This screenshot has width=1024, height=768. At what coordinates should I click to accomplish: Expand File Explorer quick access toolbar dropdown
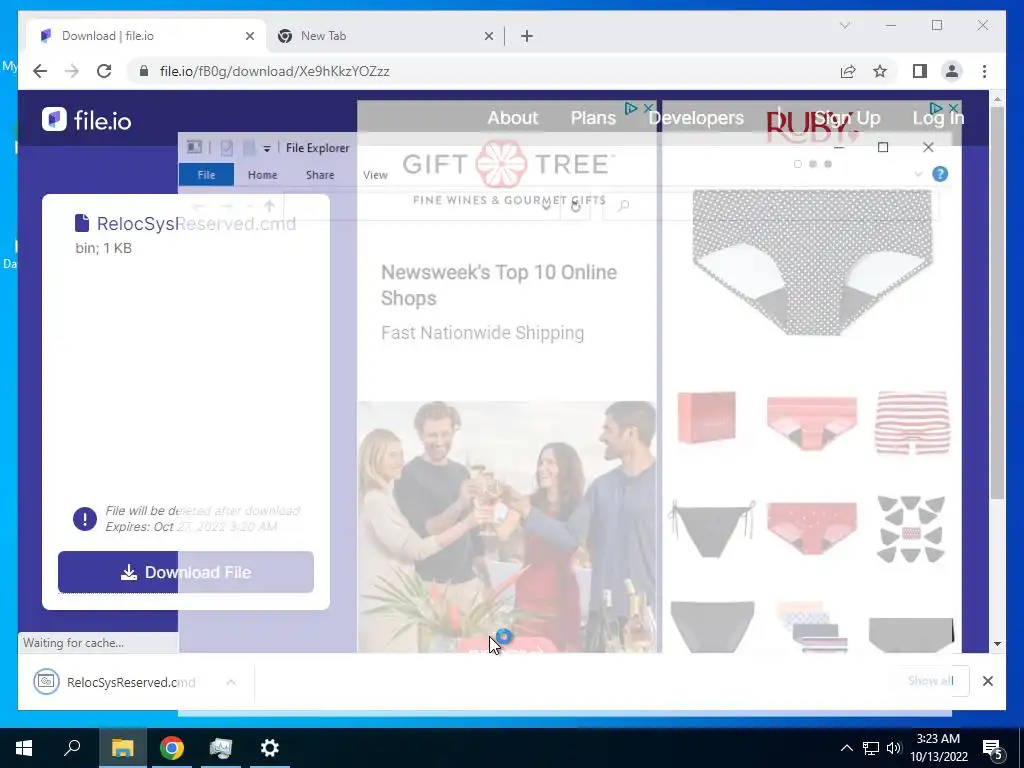[x=266, y=149]
